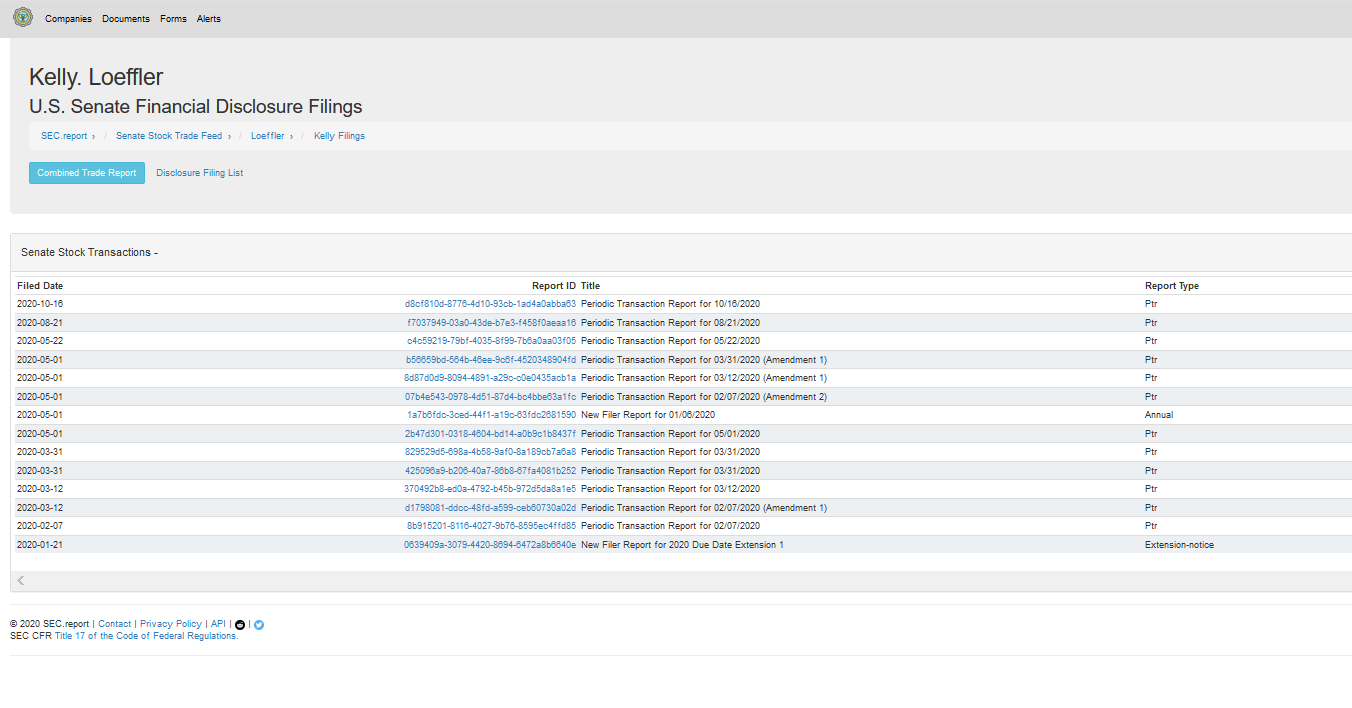Open report ID 07b4e543-0978-4d51-87d4-bc4bbe63a1fc
The height and width of the screenshot is (708, 1352).
[x=490, y=397]
